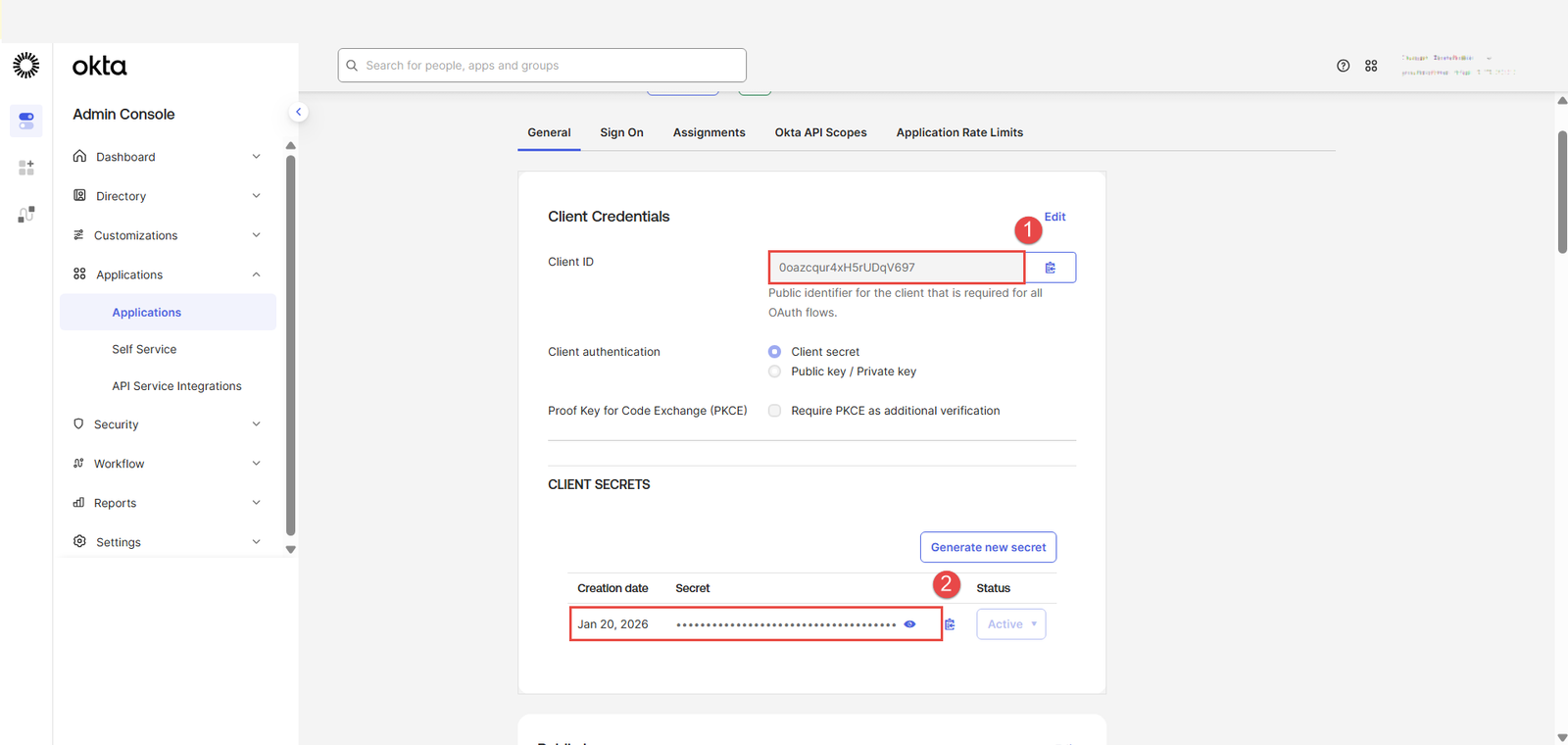The image size is (1568, 745).
Task: Click the workflow squares icon in left rail
Action: pos(26,214)
